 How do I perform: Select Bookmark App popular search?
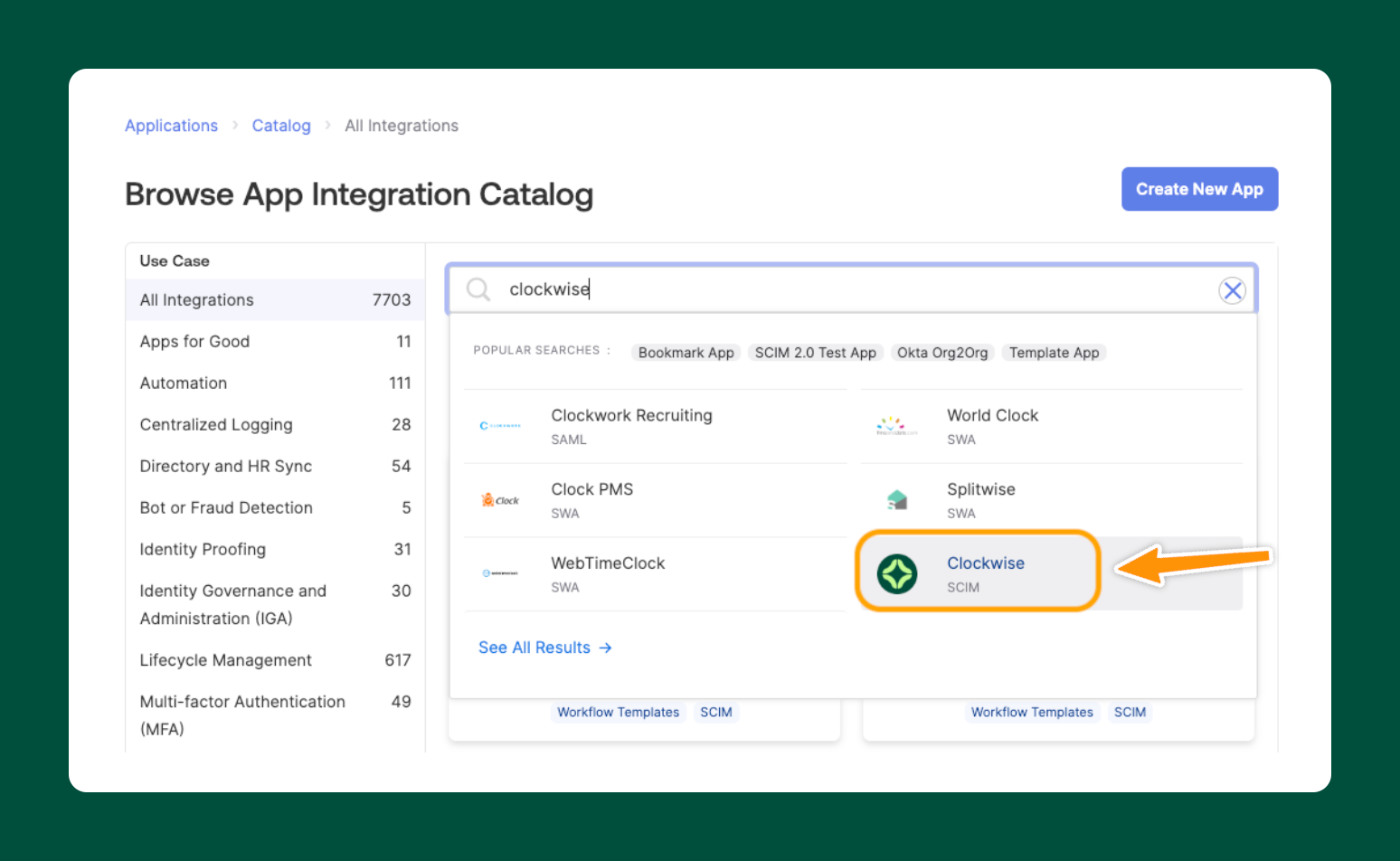coord(686,353)
